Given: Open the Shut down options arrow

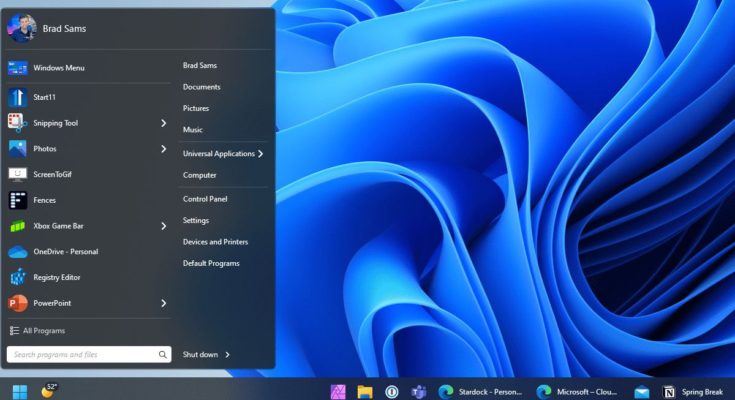Looking at the screenshot, I should point(228,355).
